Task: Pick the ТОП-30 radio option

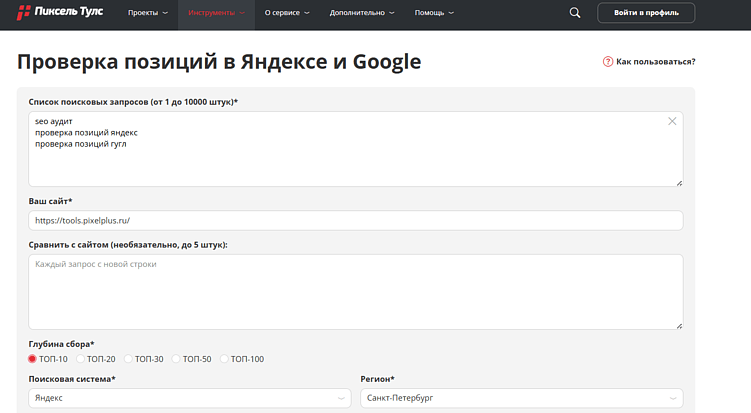Action: 129,358
